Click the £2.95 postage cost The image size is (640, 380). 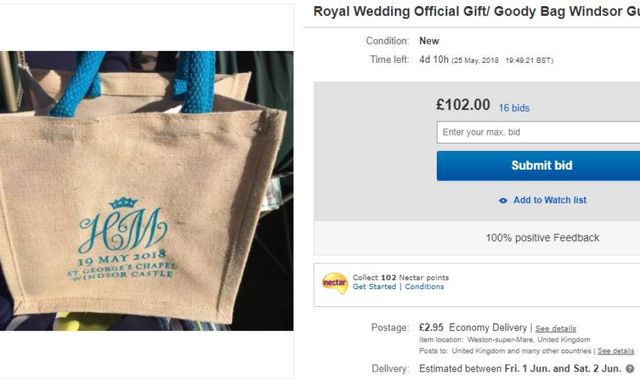(431, 327)
